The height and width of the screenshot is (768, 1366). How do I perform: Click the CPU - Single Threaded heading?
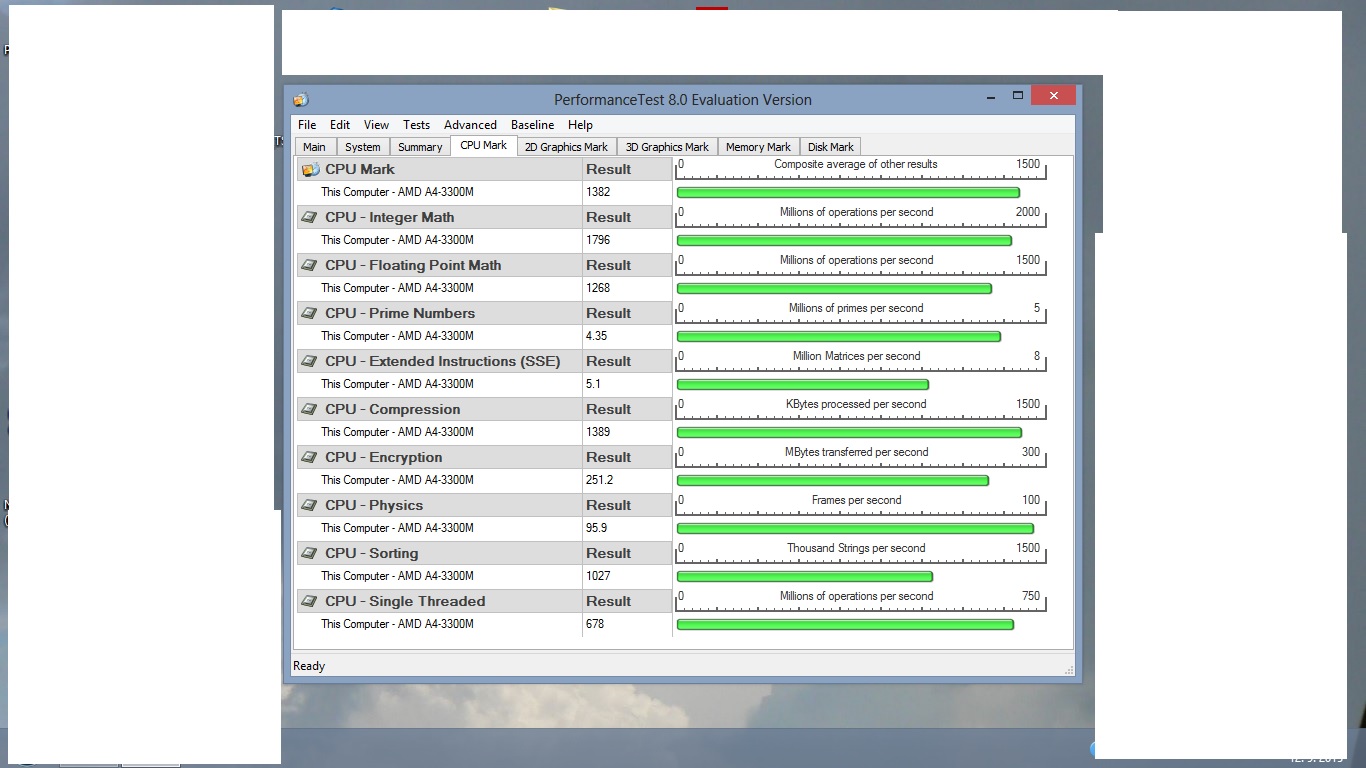(405, 601)
